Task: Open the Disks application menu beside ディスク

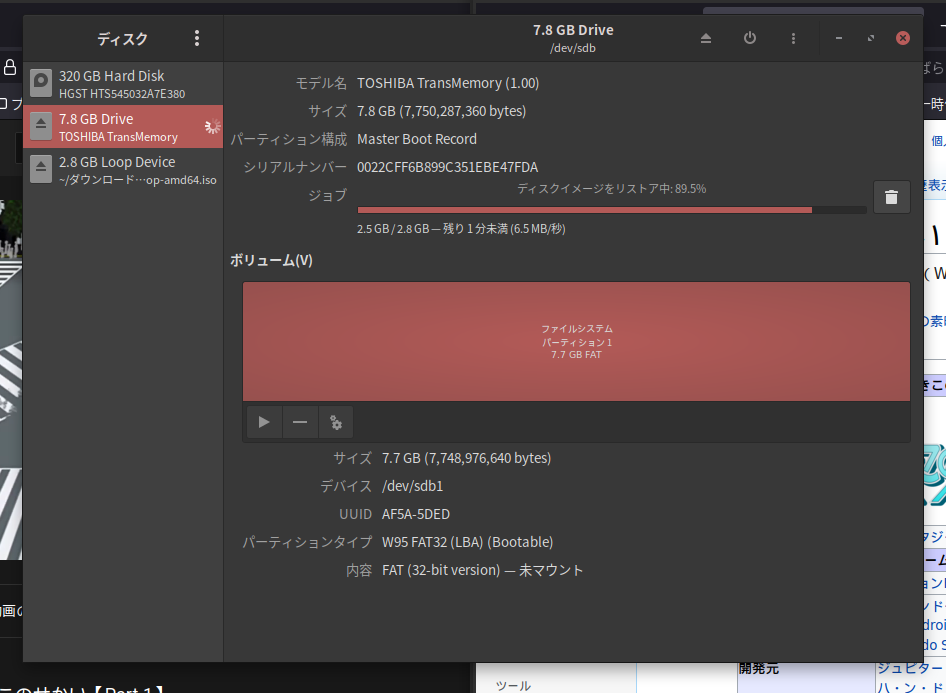Action: pos(197,38)
